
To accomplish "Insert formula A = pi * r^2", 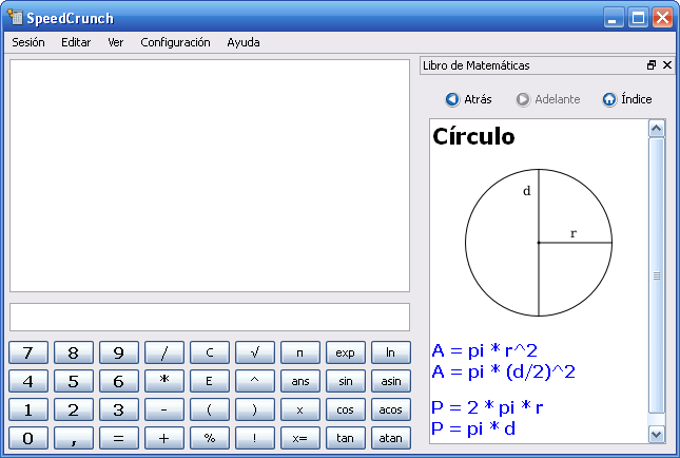I will pyautogui.click(x=484, y=350).
